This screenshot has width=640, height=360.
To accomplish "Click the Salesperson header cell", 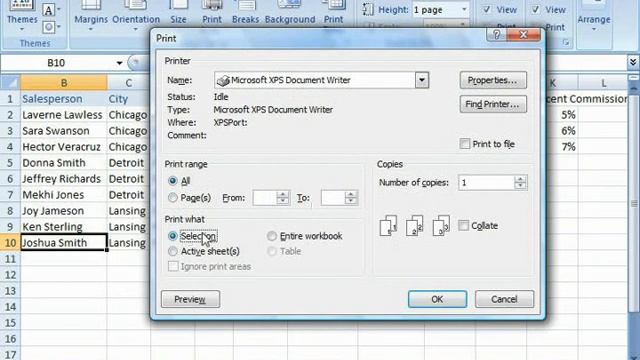I will tap(64, 99).
